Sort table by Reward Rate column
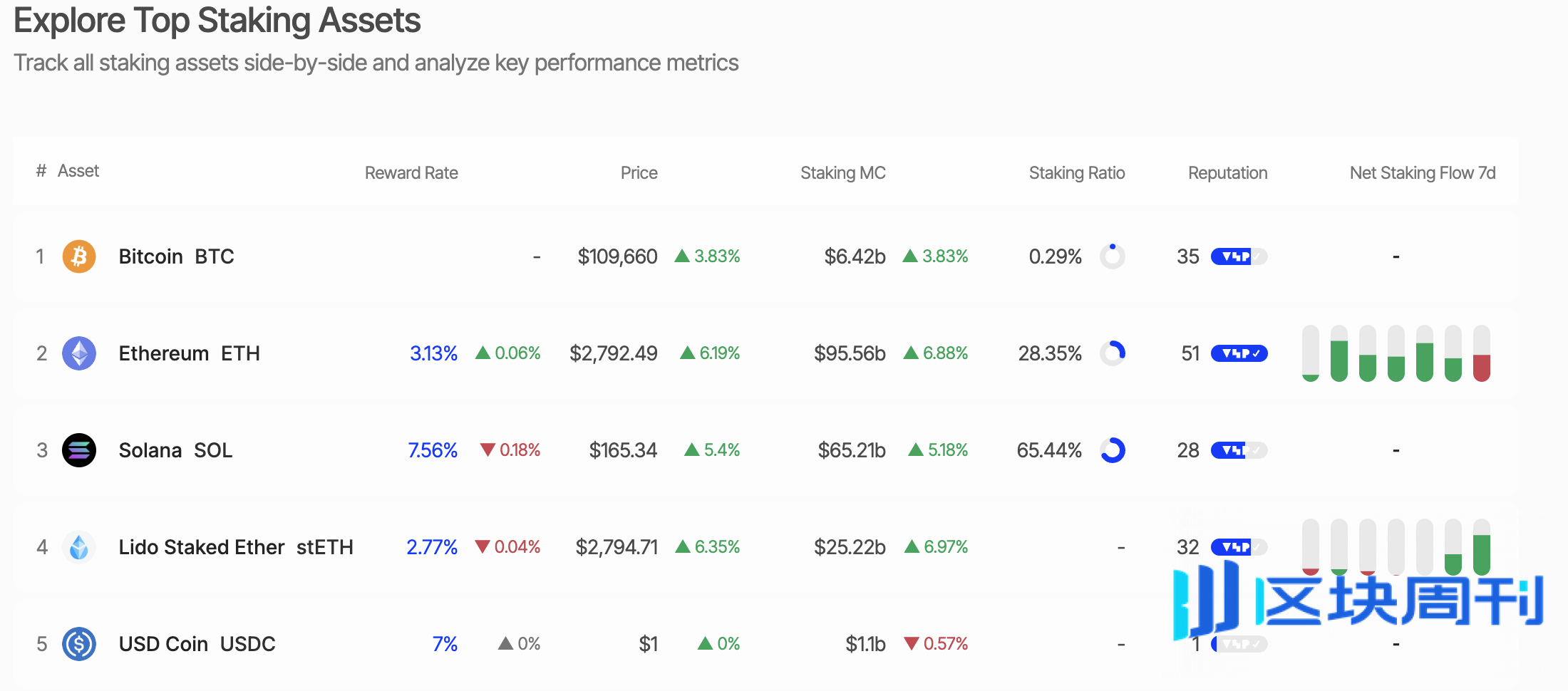 (411, 173)
